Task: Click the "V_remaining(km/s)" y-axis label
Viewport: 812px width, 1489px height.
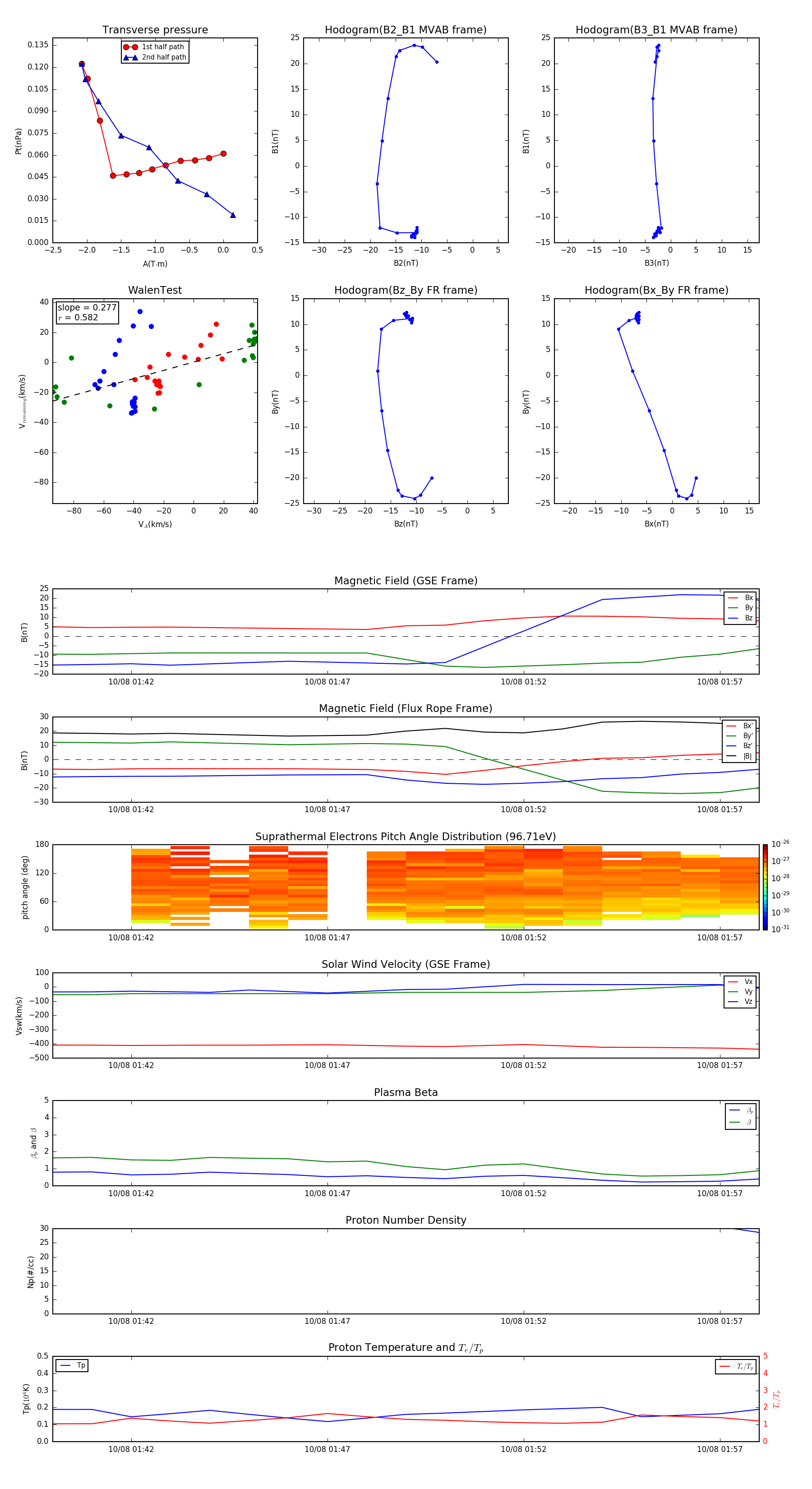Action: (x=22, y=401)
